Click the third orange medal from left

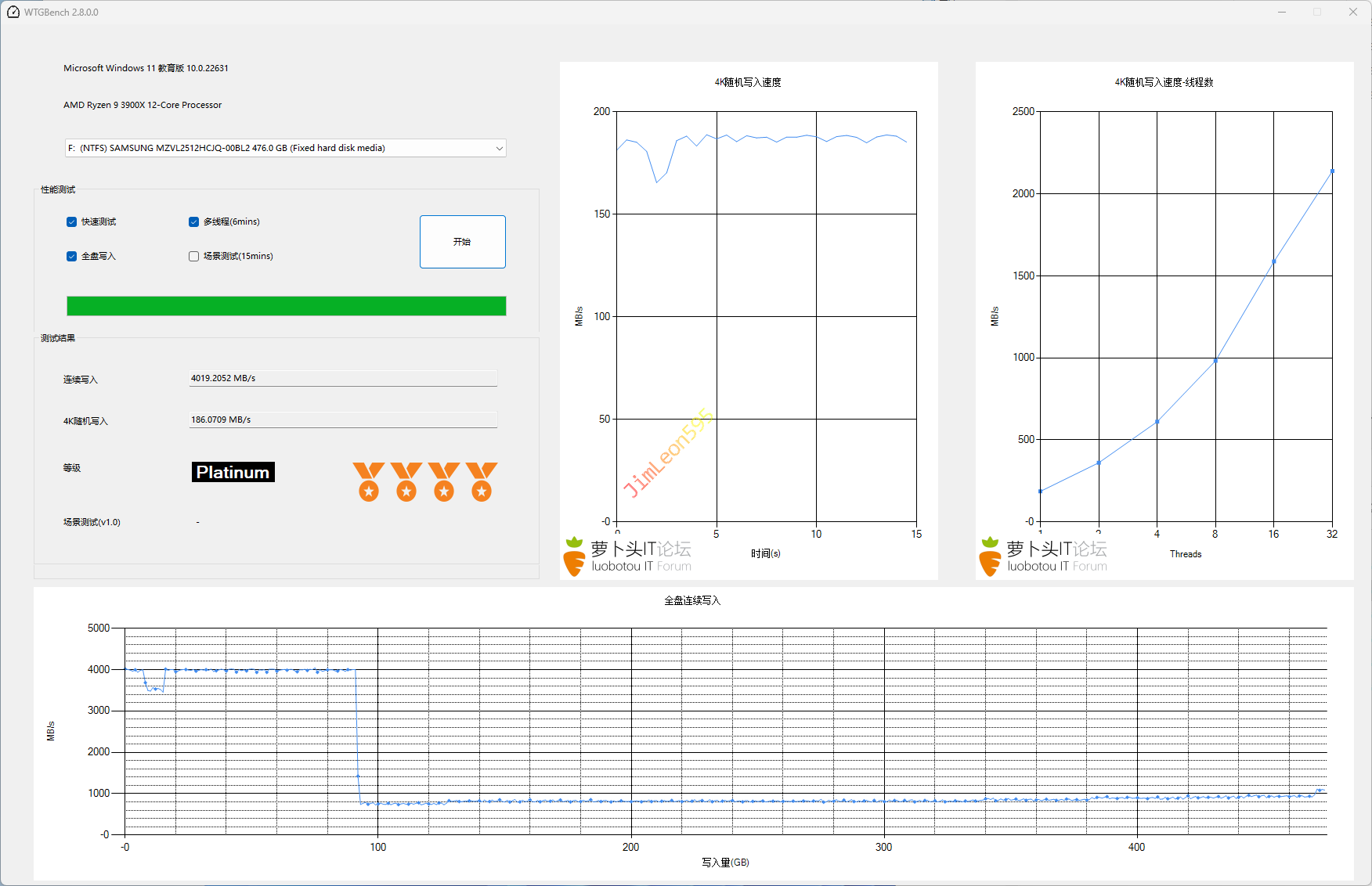[443, 481]
